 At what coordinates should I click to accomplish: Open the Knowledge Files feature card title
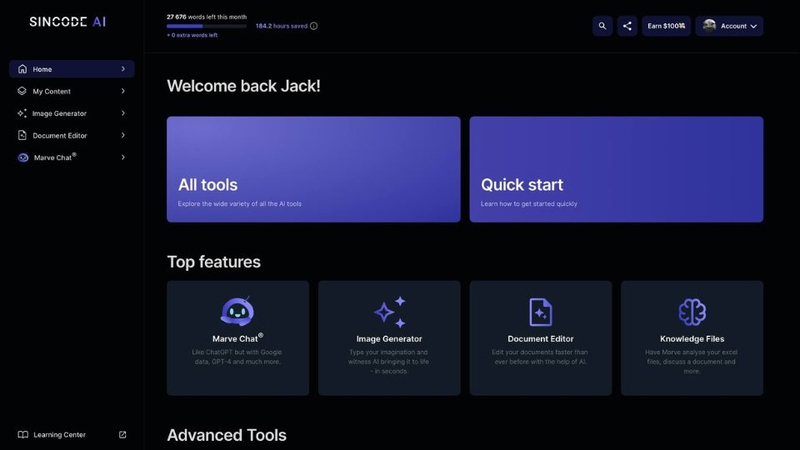click(x=692, y=339)
